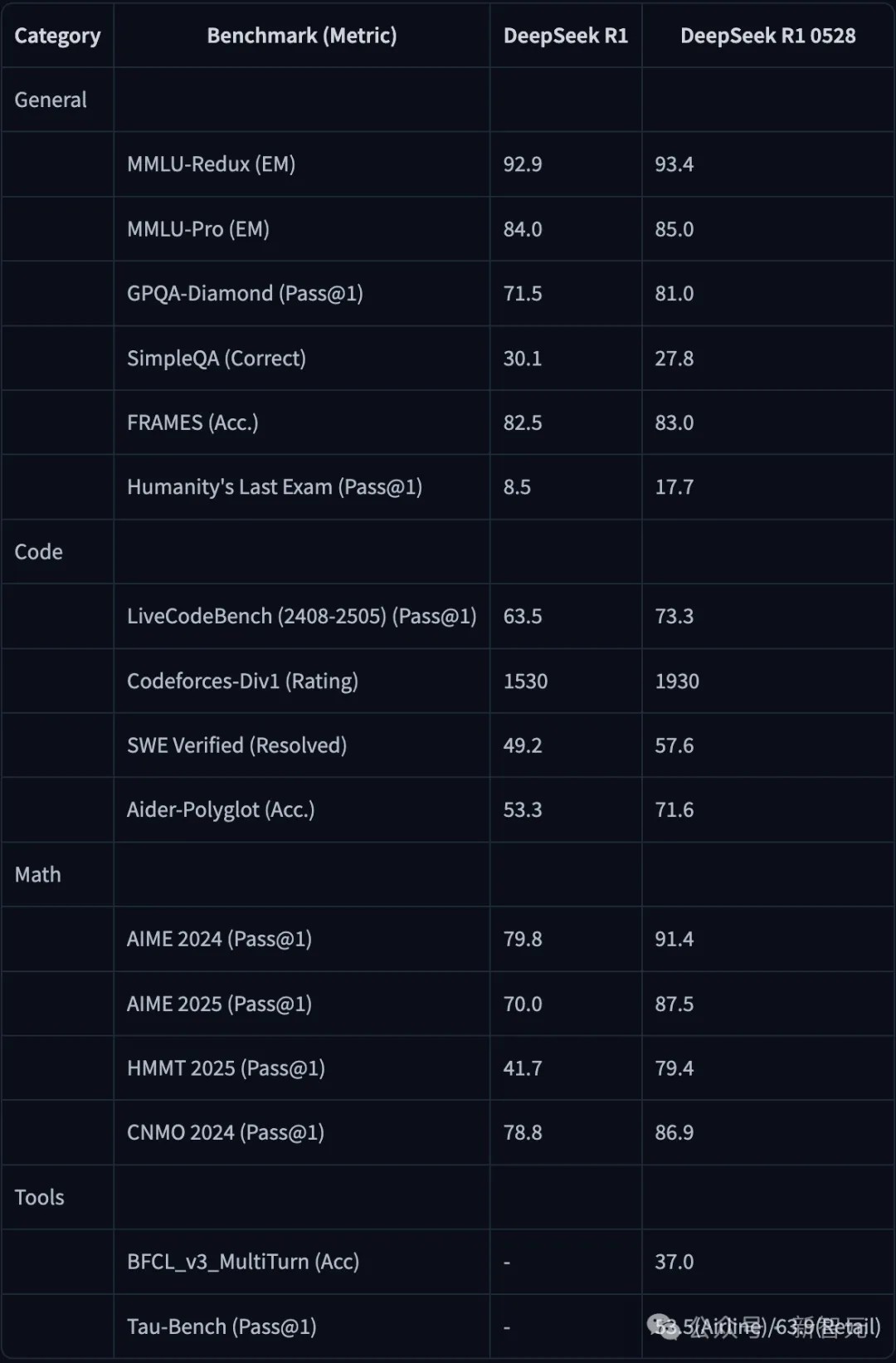
Task: Click the Benchmark (Metric) column header
Action: (301, 36)
